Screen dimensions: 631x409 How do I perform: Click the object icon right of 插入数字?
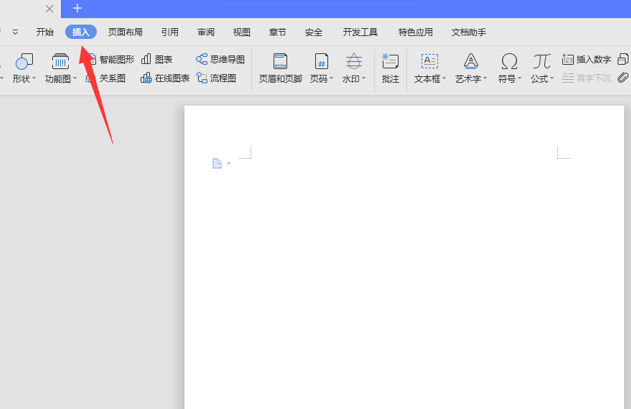pos(623,59)
